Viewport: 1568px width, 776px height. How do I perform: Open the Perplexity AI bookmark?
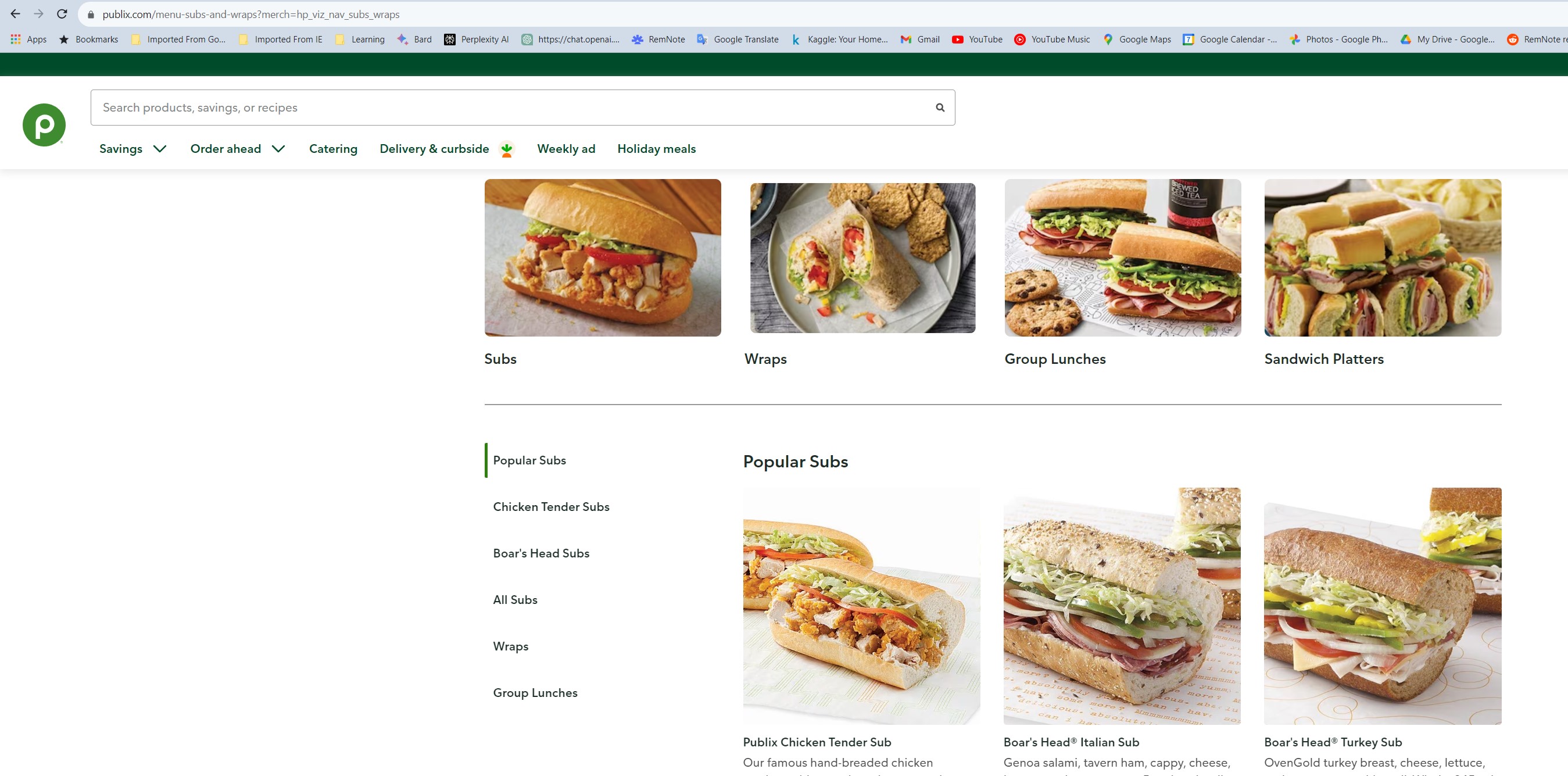pyautogui.click(x=476, y=39)
